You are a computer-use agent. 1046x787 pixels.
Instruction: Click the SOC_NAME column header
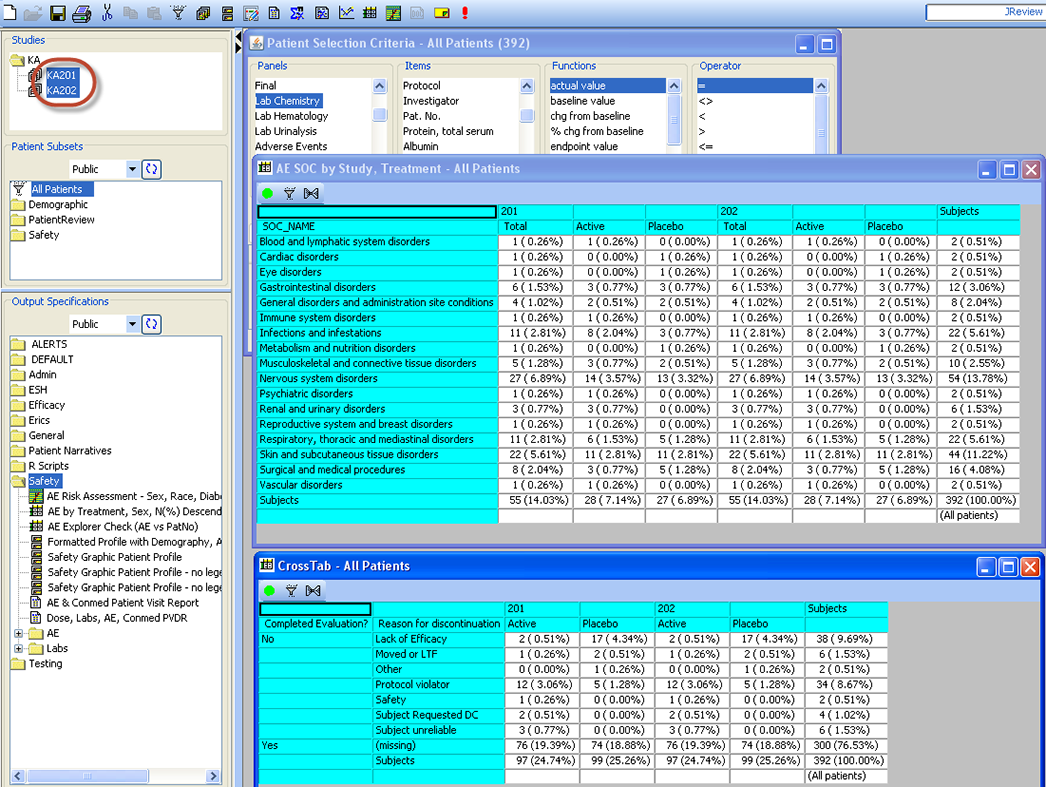pyautogui.click(x=377, y=226)
